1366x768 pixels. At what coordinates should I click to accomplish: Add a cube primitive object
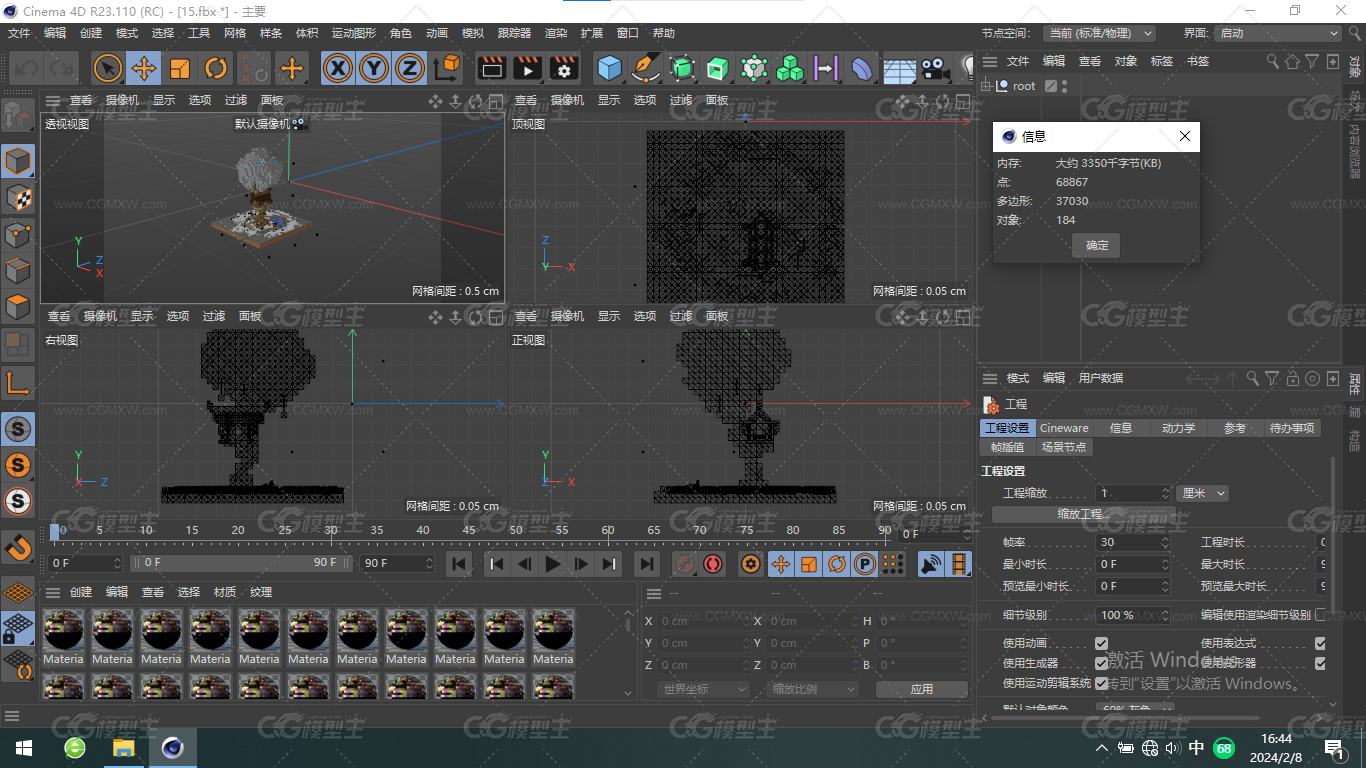tap(609, 68)
